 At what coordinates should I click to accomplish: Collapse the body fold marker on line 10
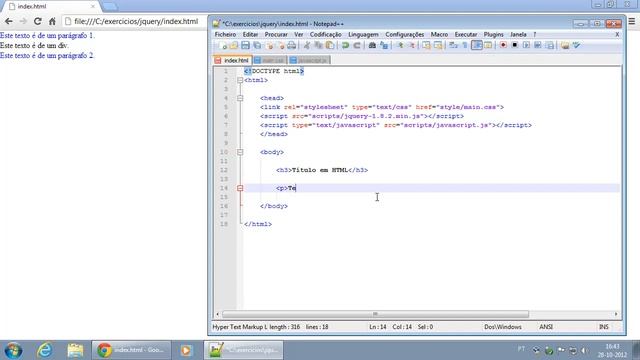click(x=240, y=152)
